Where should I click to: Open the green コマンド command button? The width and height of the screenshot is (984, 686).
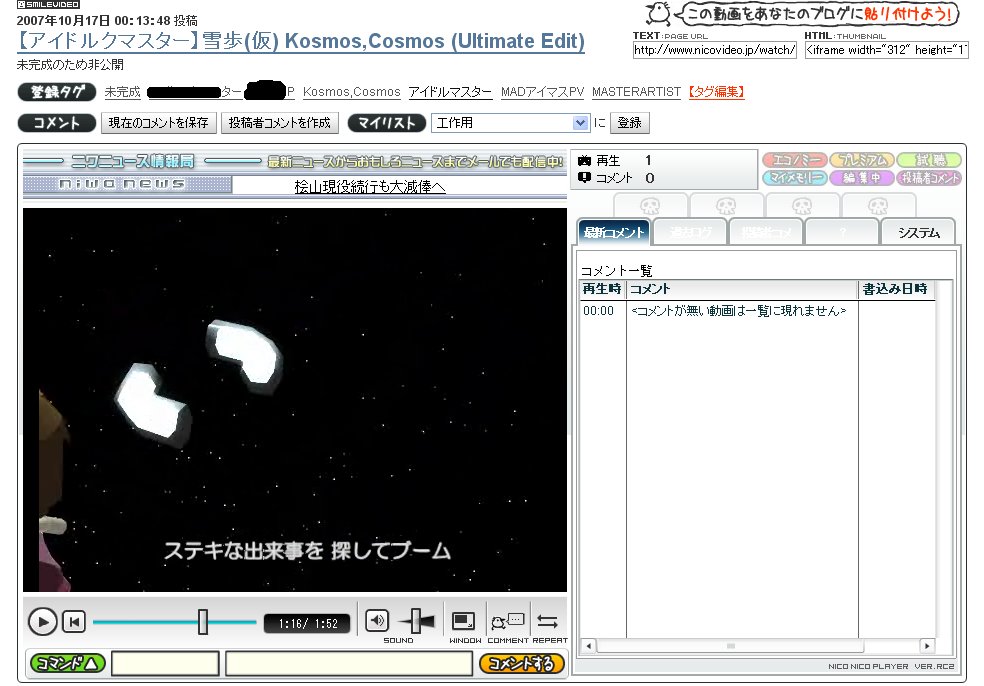tap(68, 663)
